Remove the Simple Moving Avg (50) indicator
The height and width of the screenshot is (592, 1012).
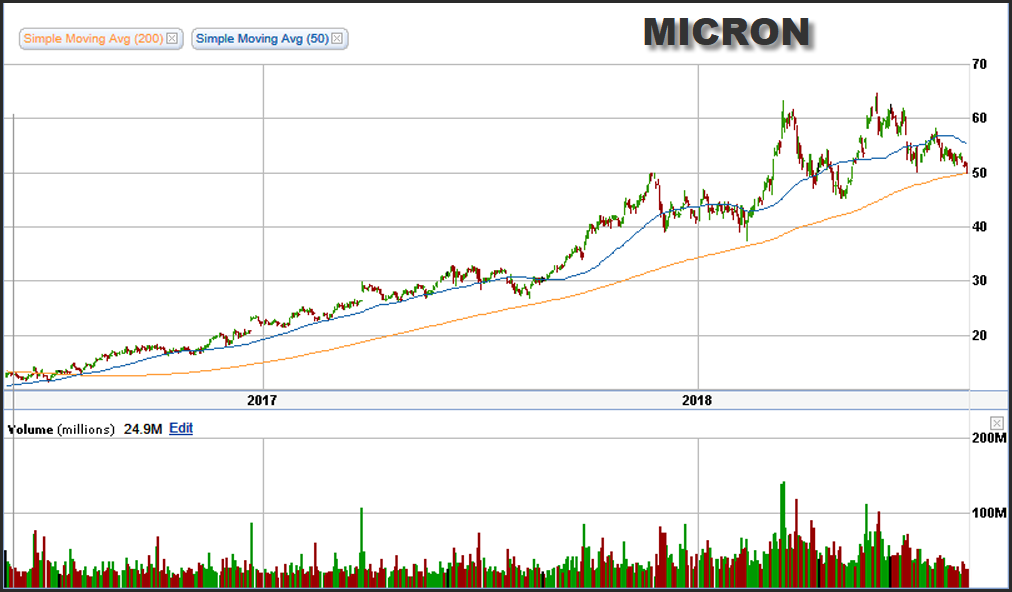pos(337,38)
